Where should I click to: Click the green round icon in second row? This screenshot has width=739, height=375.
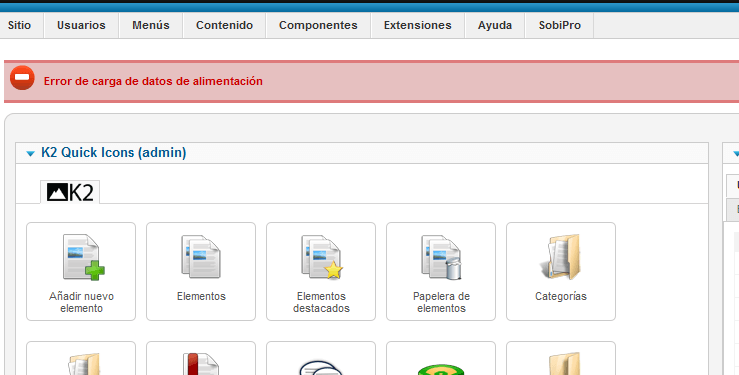click(441, 369)
